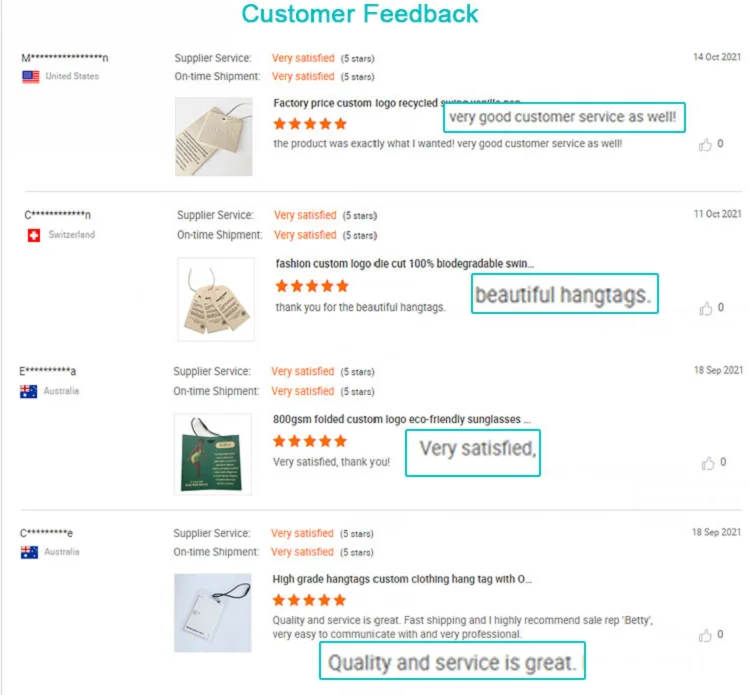The height and width of the screenshot is (695, 750).
Task: Open the green sunglasses tag thumbnail
Action: (x=213, y=454)
